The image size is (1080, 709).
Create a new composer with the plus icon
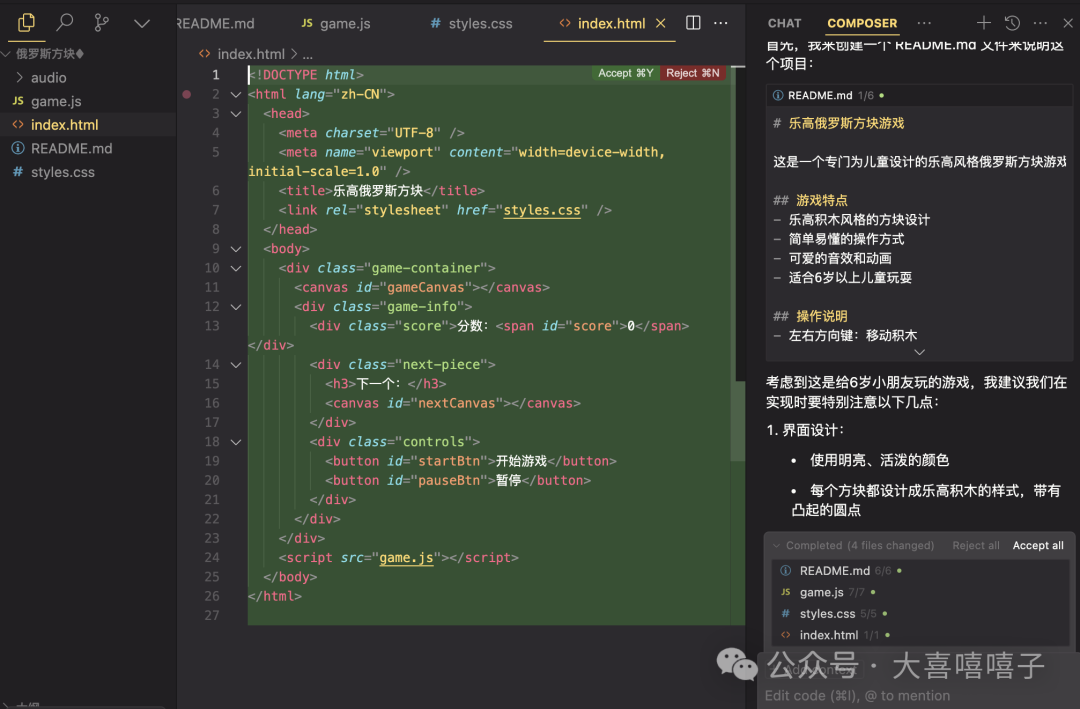pyautogui.click(x=983, y=22)
